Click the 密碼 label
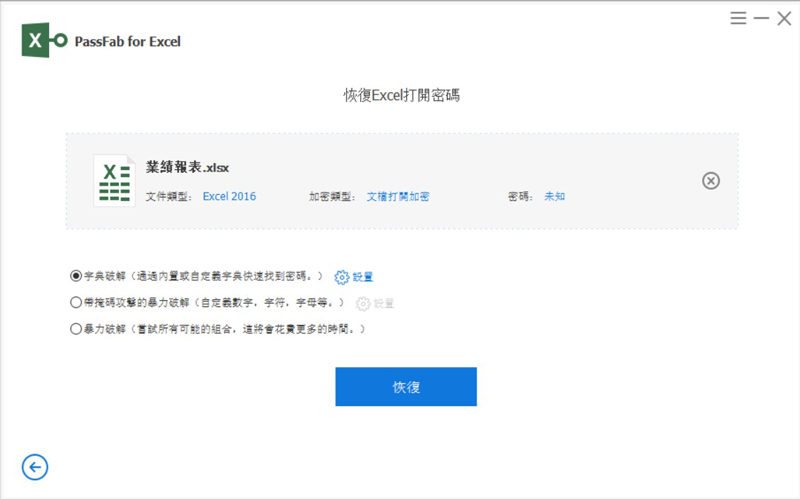This screenshot has width=800, height=499. 520,196
